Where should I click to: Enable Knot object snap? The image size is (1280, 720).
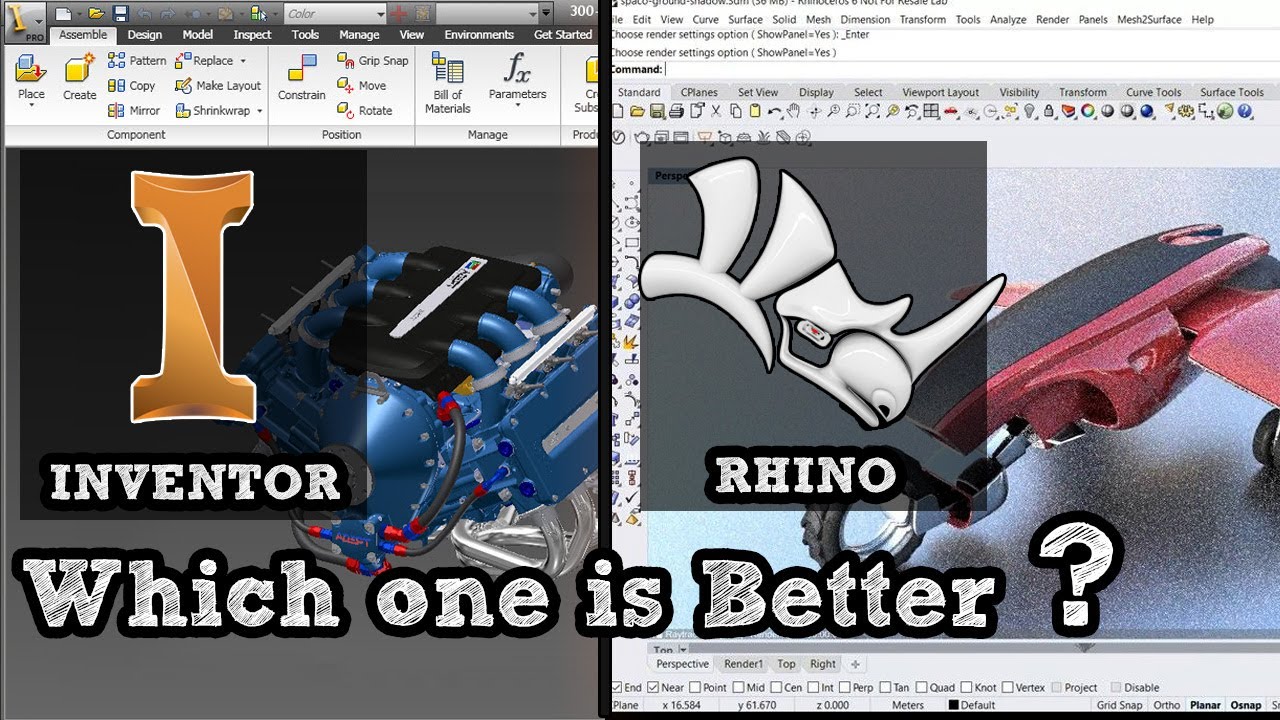[x=966, y=687]
